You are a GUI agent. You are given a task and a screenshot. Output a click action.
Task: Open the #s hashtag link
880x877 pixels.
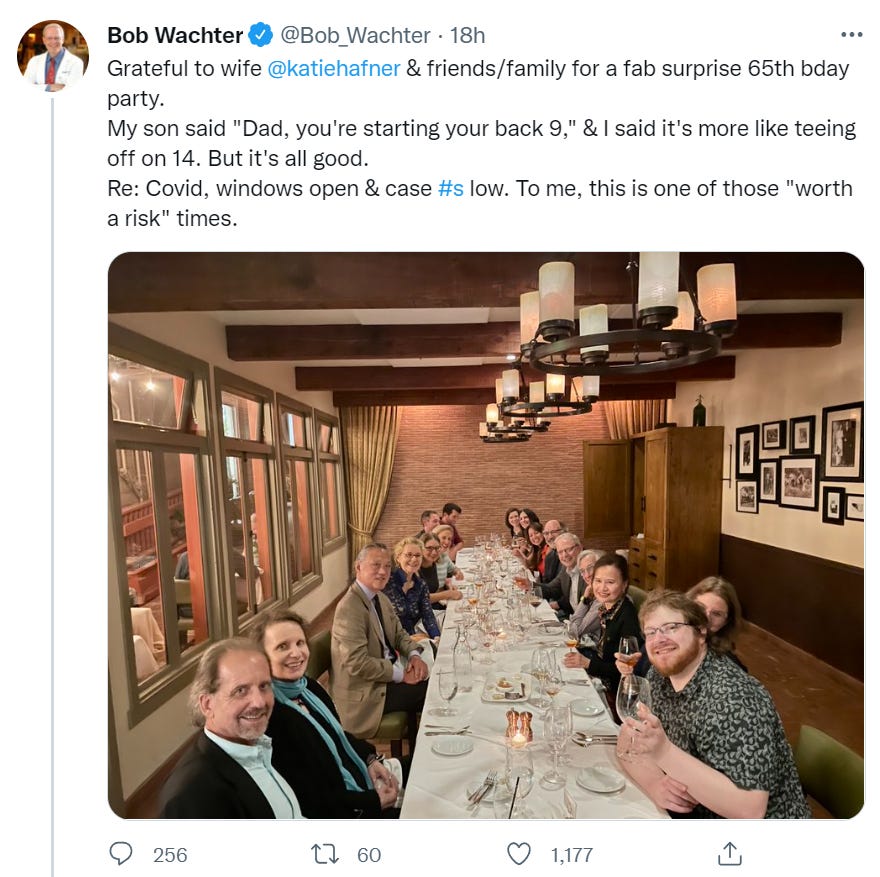click(x=451, y=188)
